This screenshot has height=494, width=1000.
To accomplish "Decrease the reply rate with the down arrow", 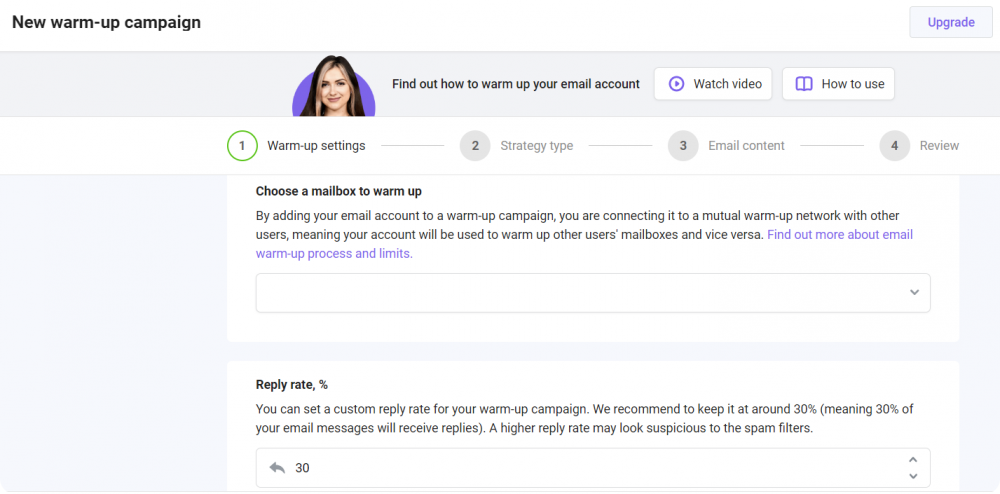I will tap(913, 476).
